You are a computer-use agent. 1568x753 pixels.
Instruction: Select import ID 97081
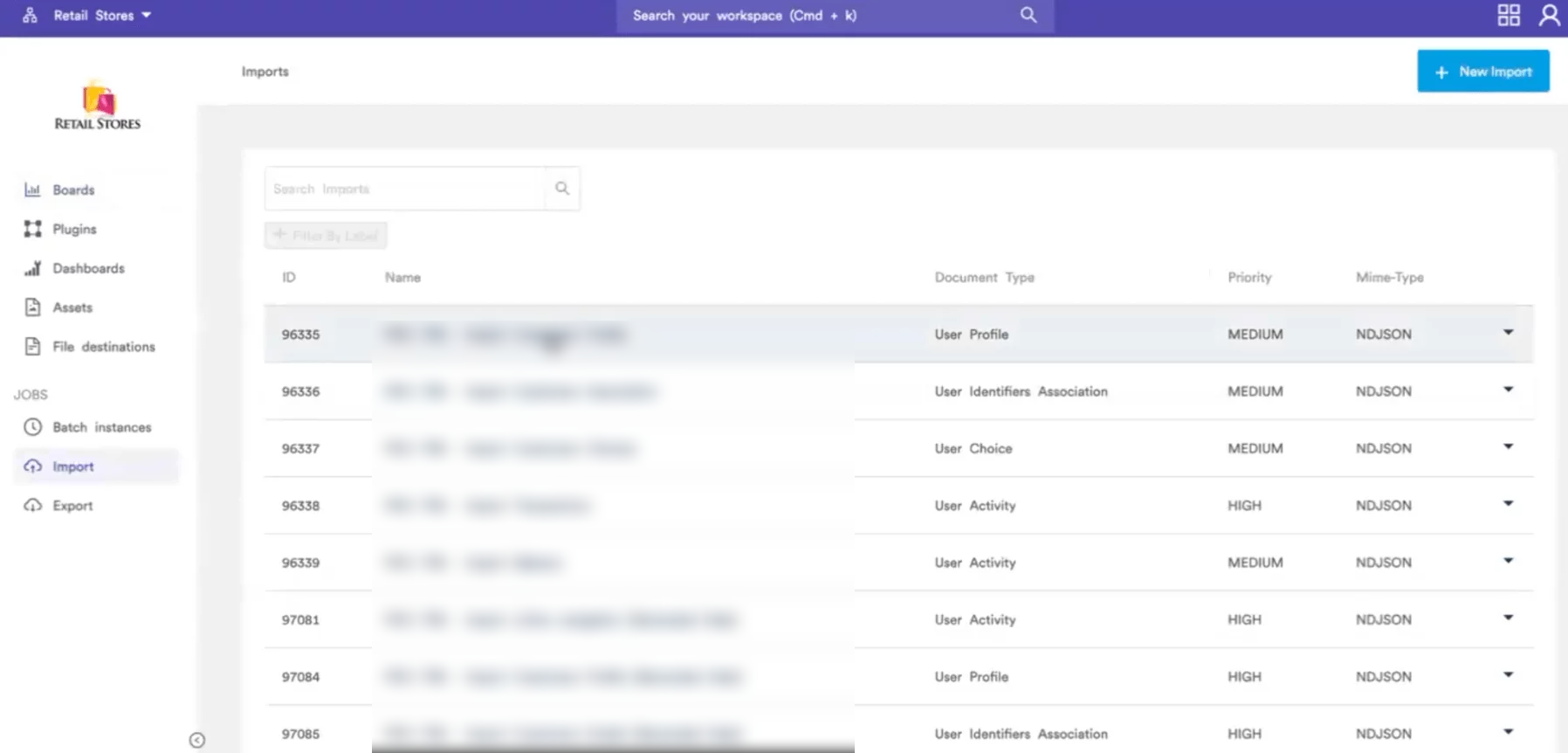[x=300, y=619]
